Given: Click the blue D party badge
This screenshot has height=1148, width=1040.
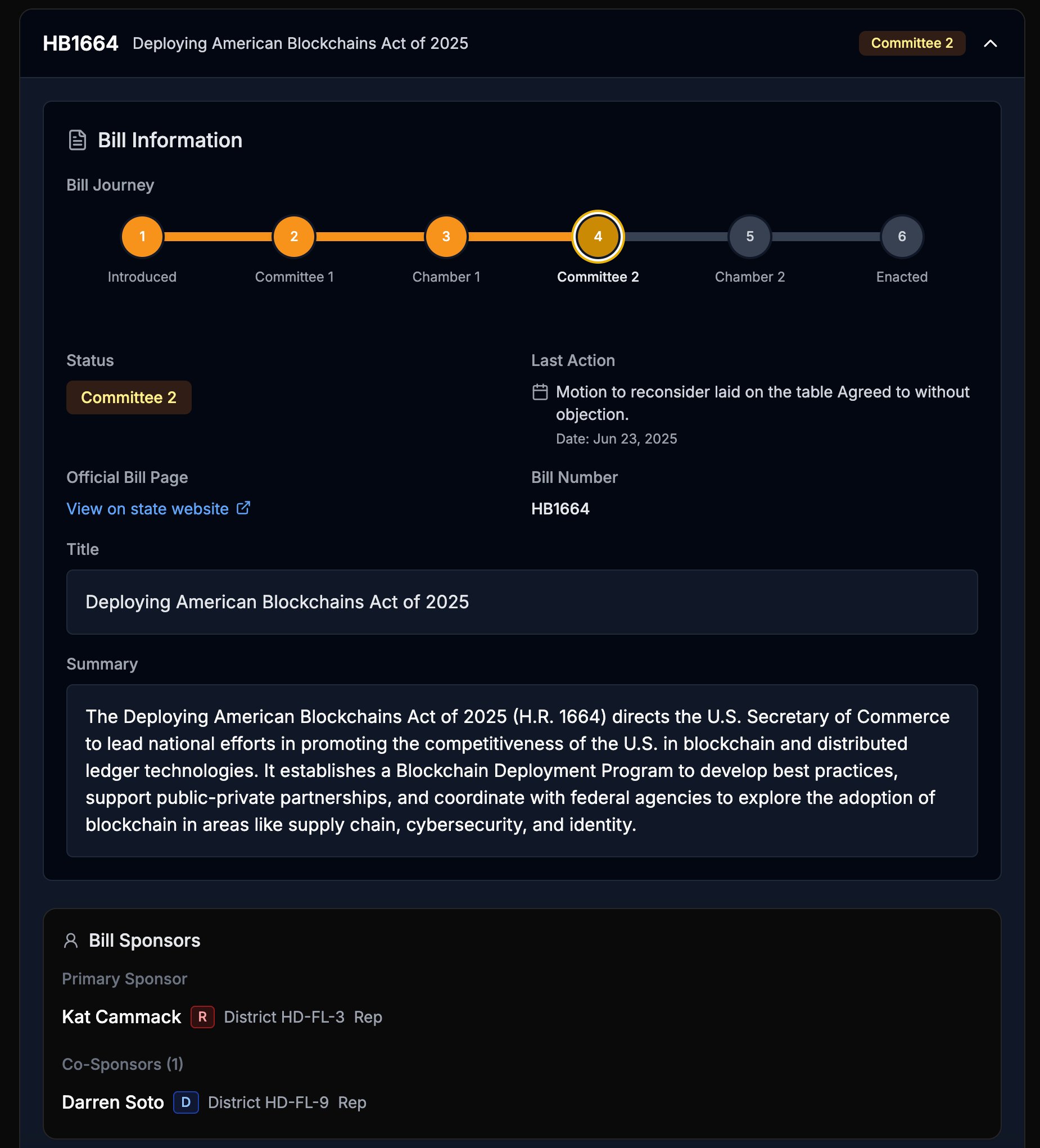Looking at the screenshot, I should coord(186,1102).
